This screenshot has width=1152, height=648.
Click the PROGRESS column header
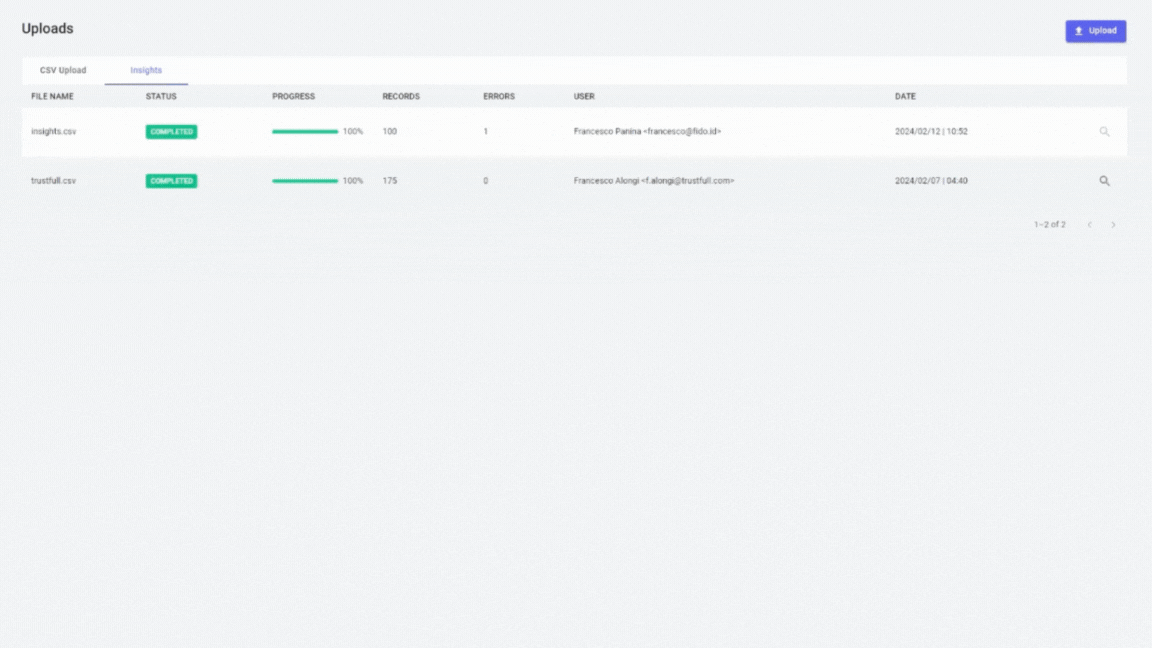tap(293, 96)
